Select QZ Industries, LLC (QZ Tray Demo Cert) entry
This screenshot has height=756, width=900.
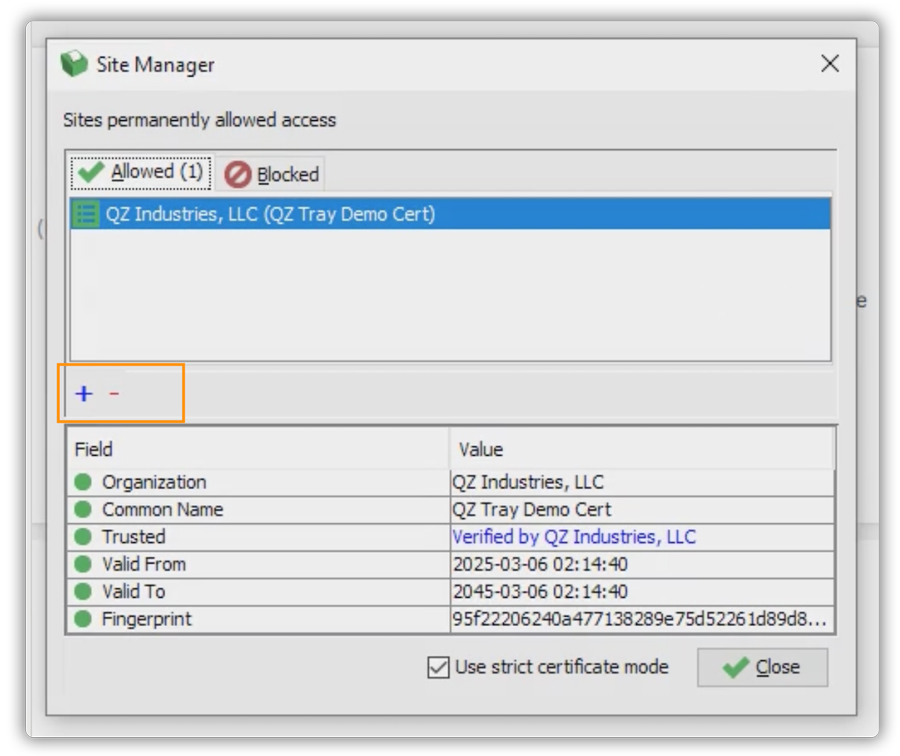coord(451,214)
